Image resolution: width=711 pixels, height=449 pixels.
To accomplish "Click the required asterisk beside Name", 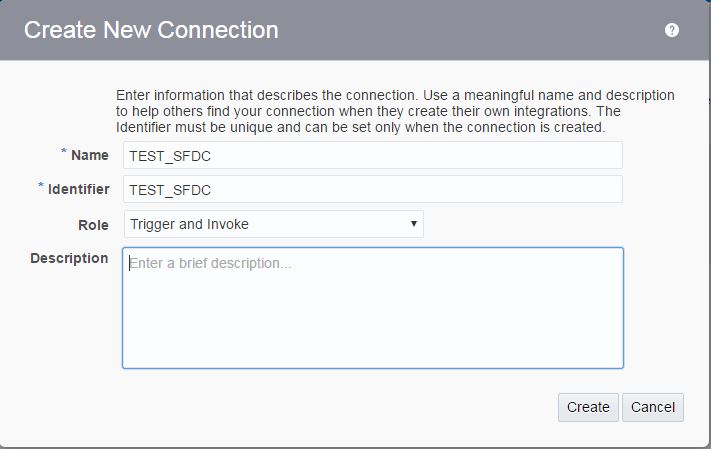I will coord(64,153).
